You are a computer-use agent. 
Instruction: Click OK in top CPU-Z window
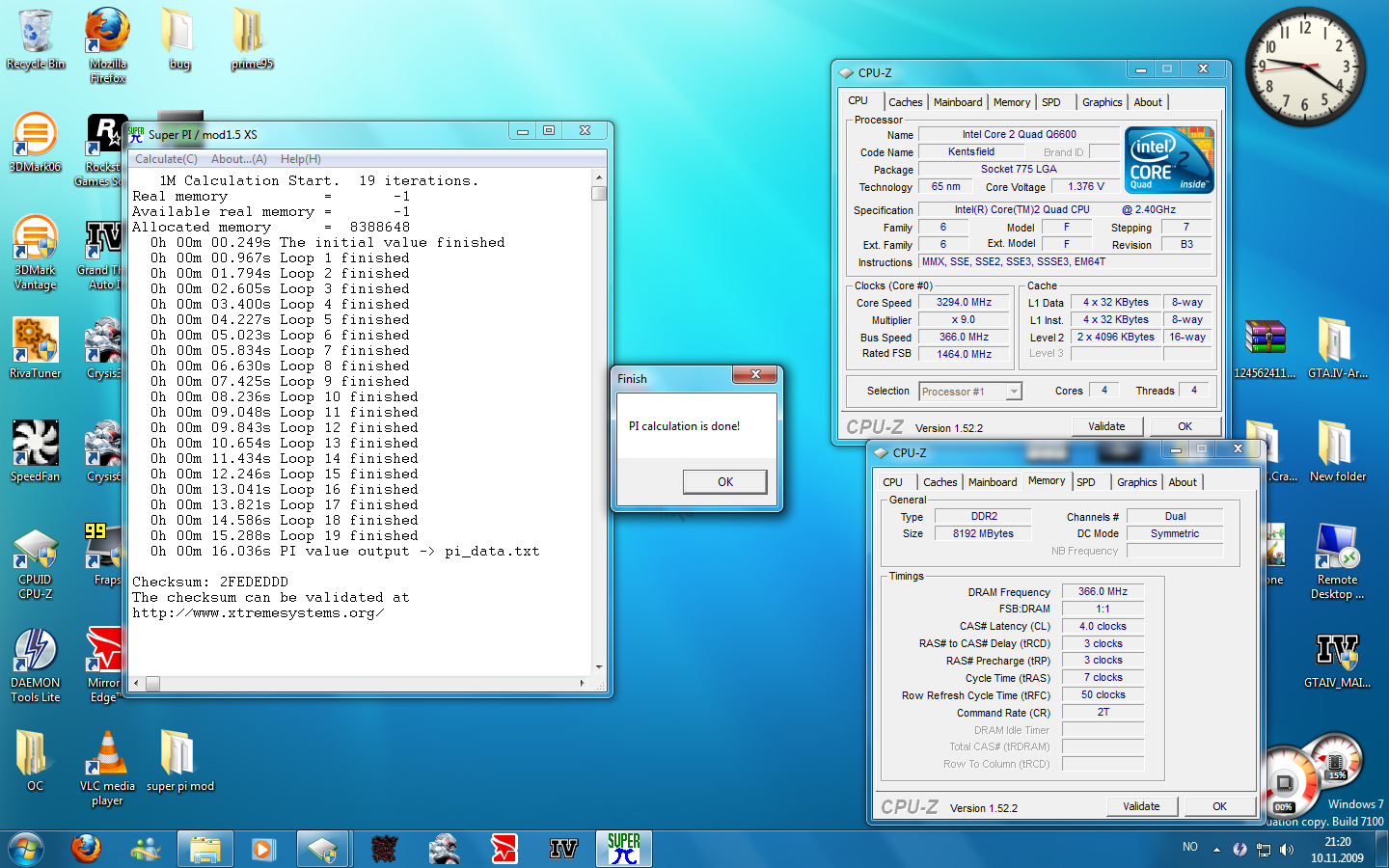[1185, 426]
